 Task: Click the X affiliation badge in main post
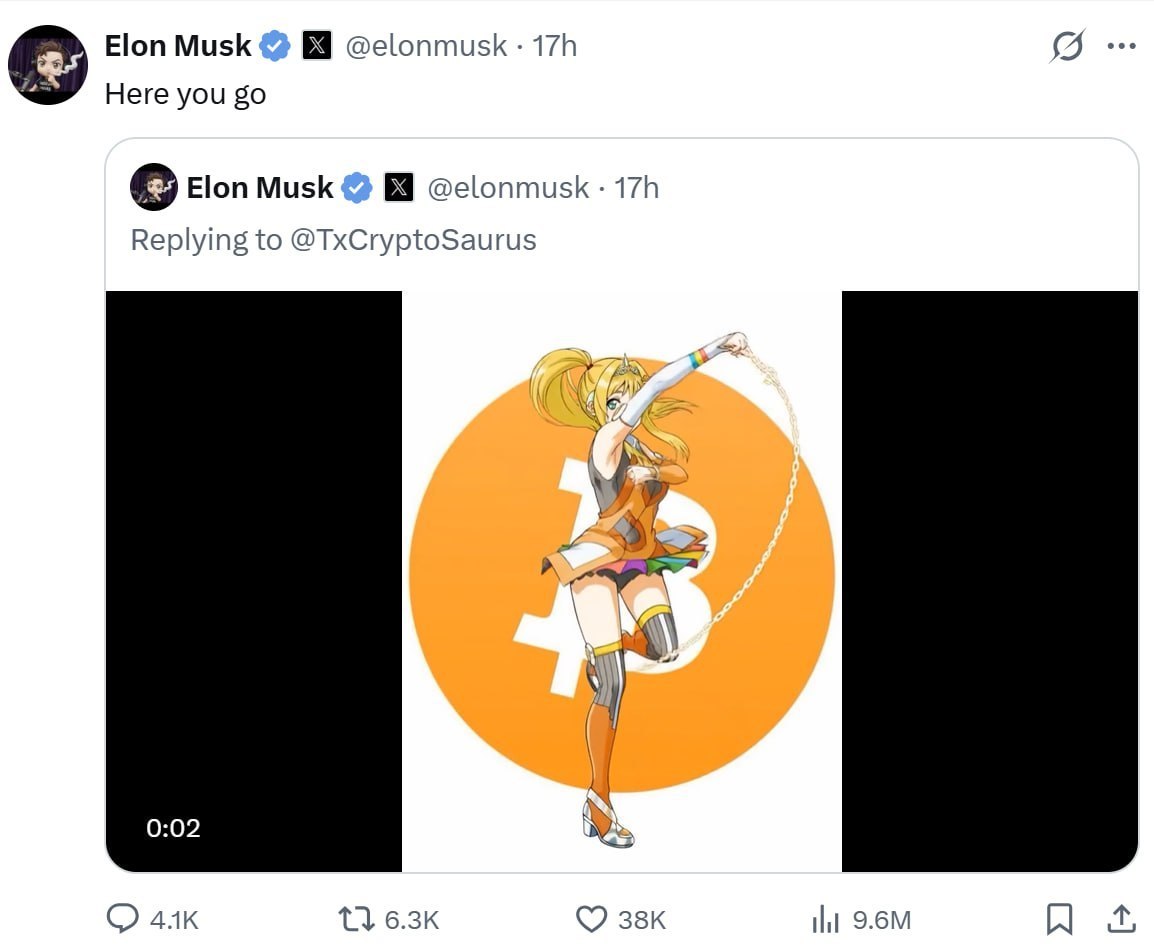pos(317,46)
